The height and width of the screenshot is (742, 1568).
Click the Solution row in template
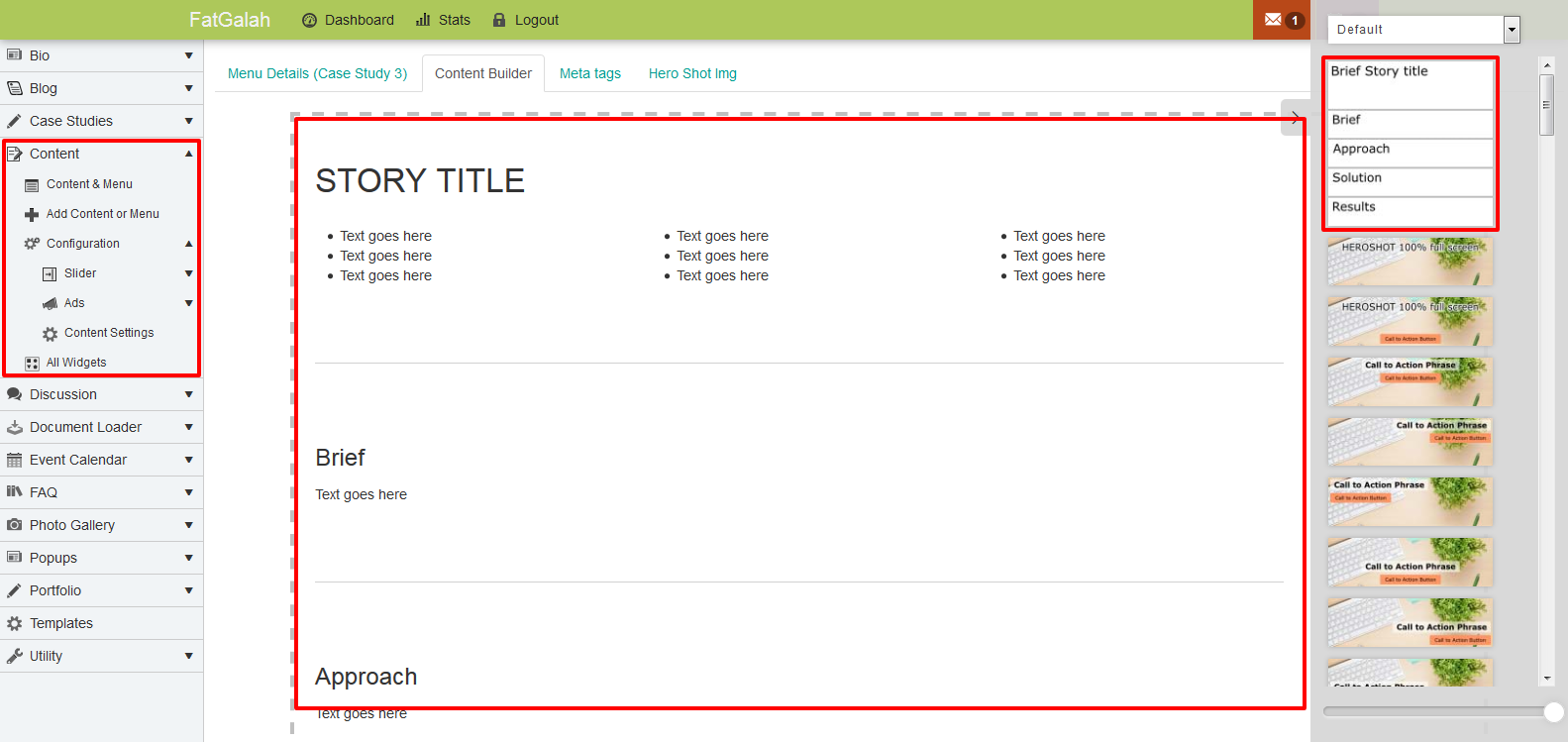pyautogui.click(x=1411, y=182)
